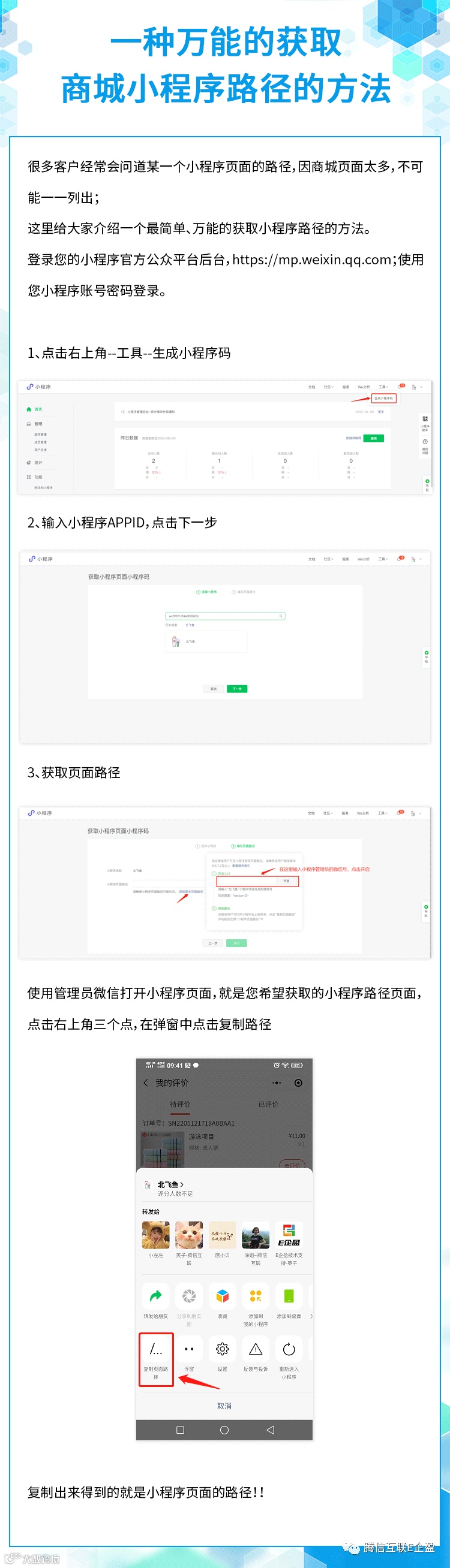Click WeChat ID input in 开启入口 popup
The width and height of the screenshot is (450, 1568).
[x=247, y=881]
